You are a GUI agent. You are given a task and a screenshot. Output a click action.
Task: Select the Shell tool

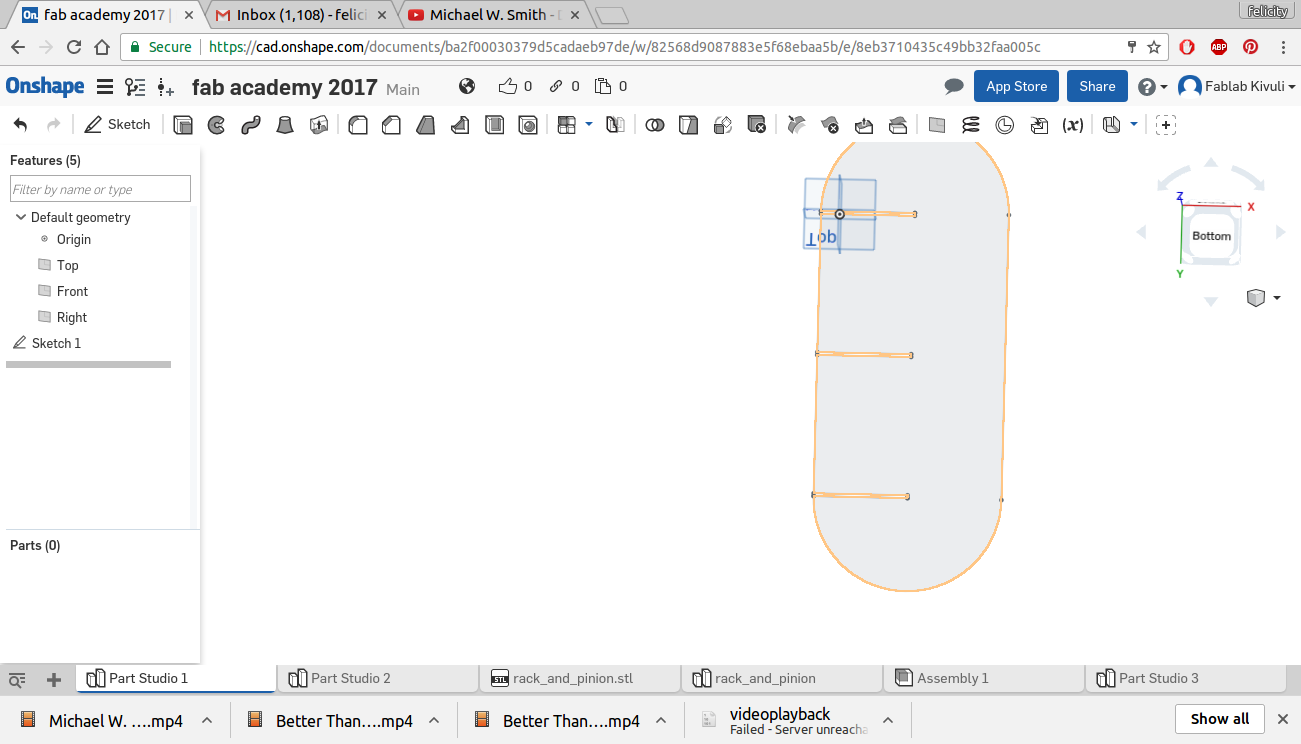tap(494, 125)
